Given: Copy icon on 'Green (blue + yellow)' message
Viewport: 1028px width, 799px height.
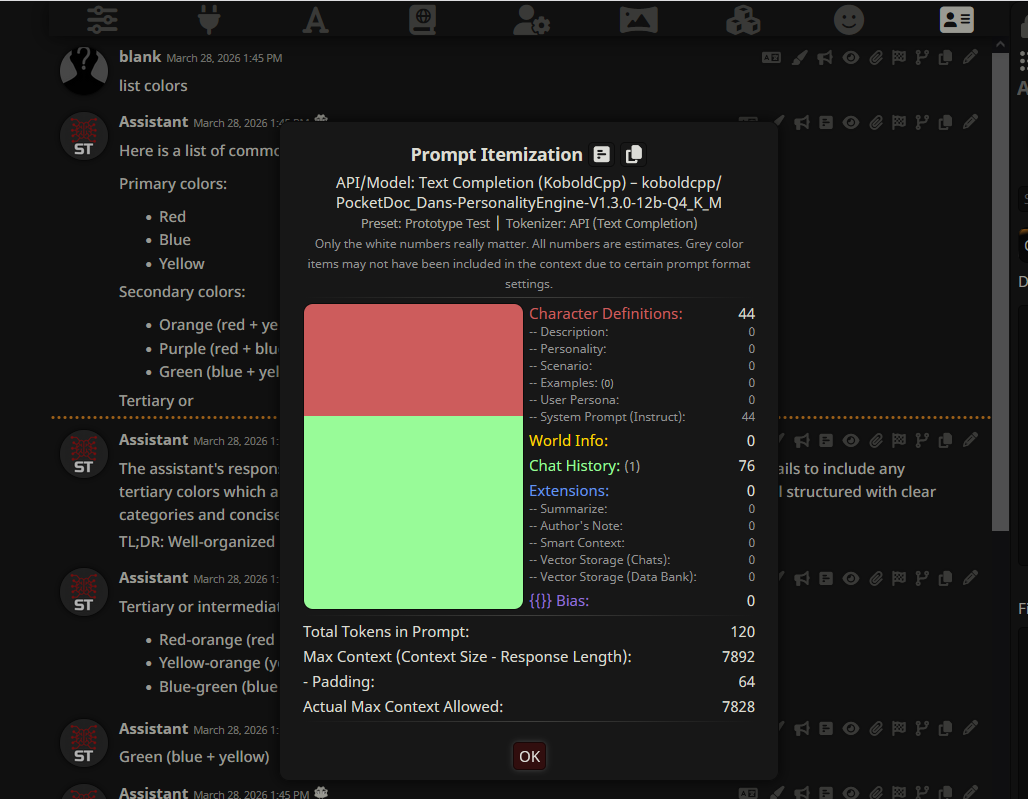Looking at the screenshot, I should click(945, 729).
